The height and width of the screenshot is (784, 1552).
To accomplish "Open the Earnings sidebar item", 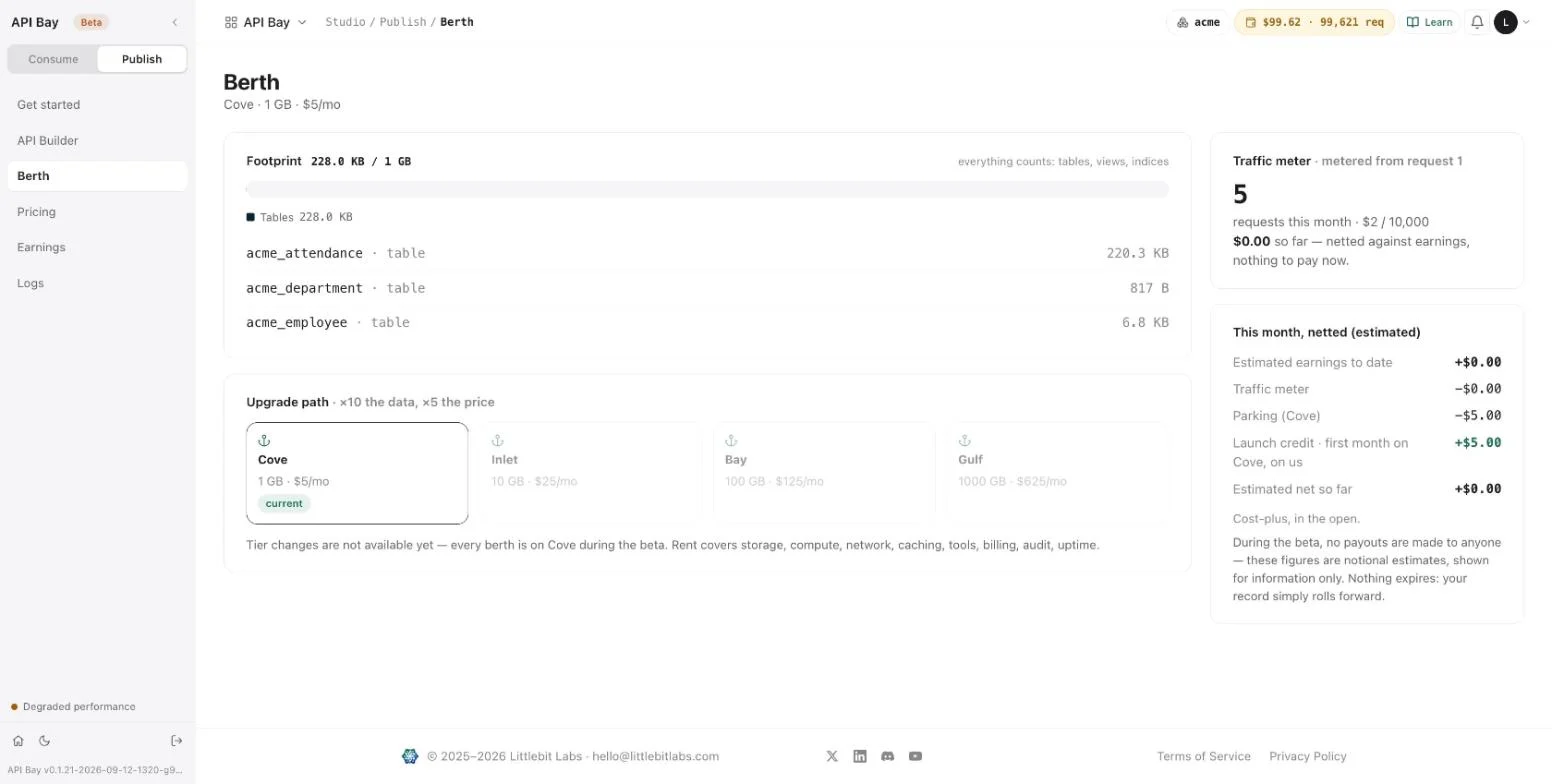I will click(x=97, y=247).
